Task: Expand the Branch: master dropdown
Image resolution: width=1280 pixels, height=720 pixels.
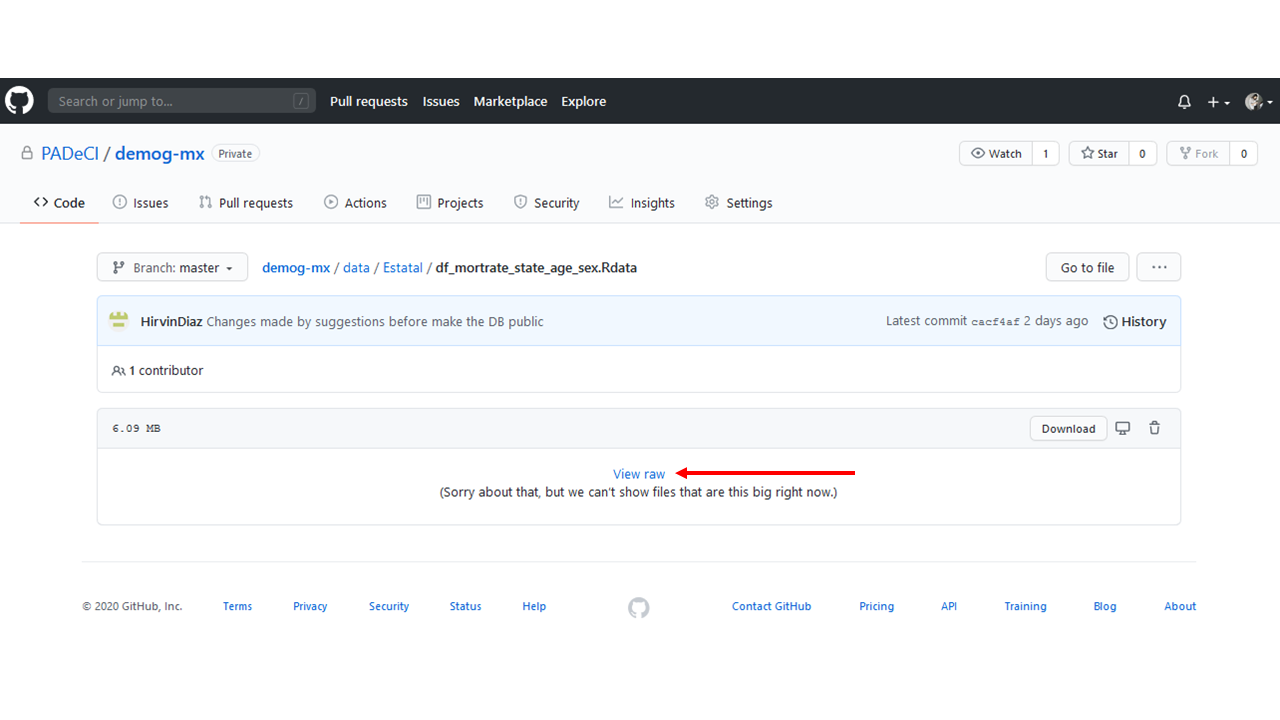Action: click(172, 267)
